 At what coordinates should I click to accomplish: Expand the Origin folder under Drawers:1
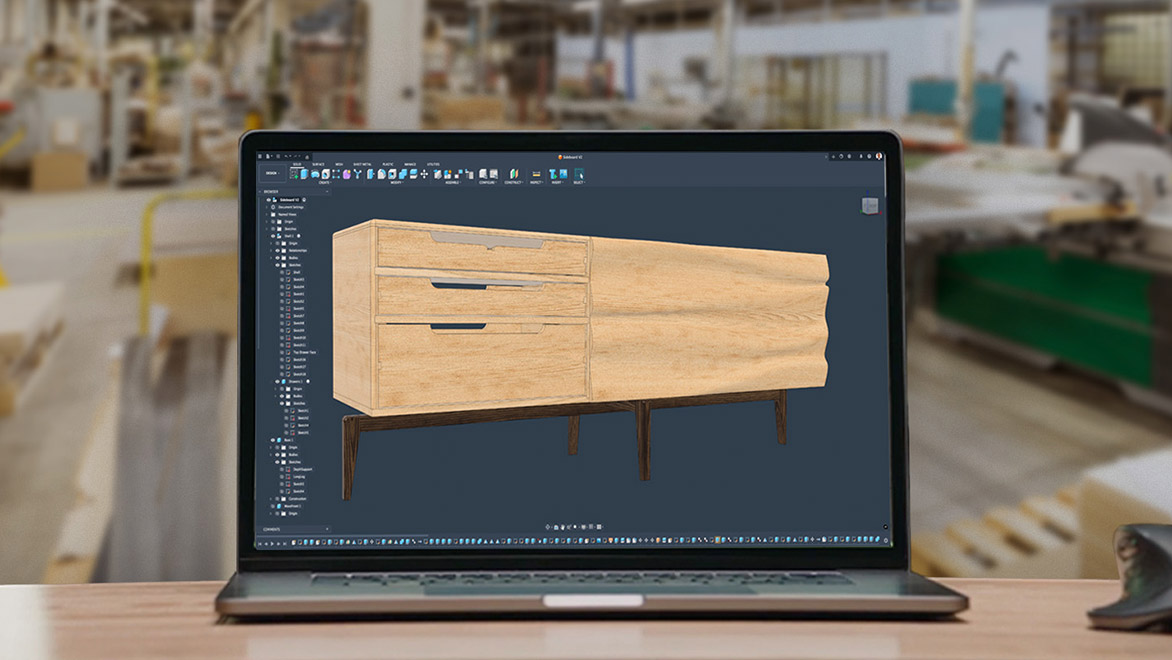(275, 389)
